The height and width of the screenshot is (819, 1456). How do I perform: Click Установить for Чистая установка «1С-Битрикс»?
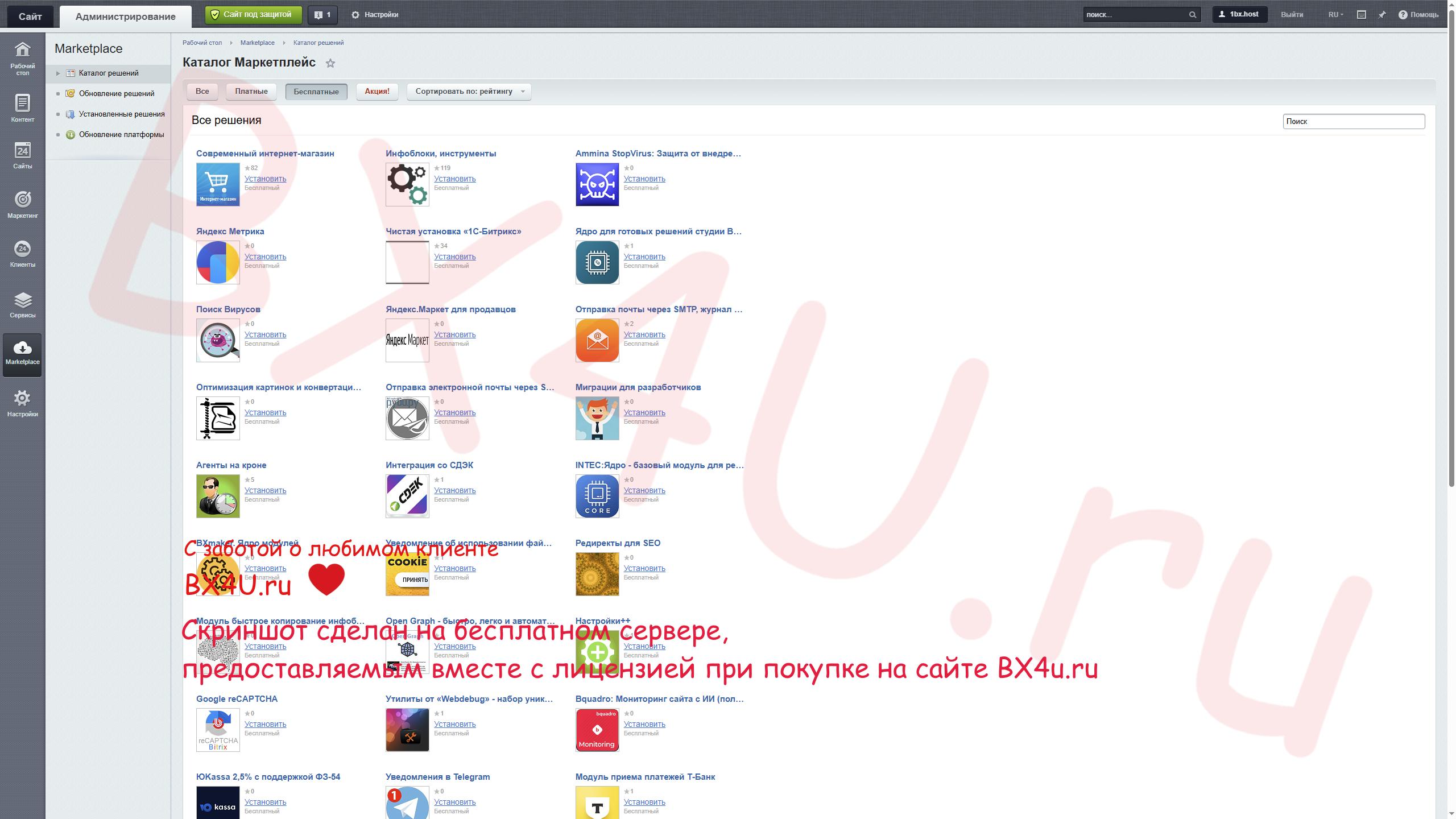click(x=454, y=257)
